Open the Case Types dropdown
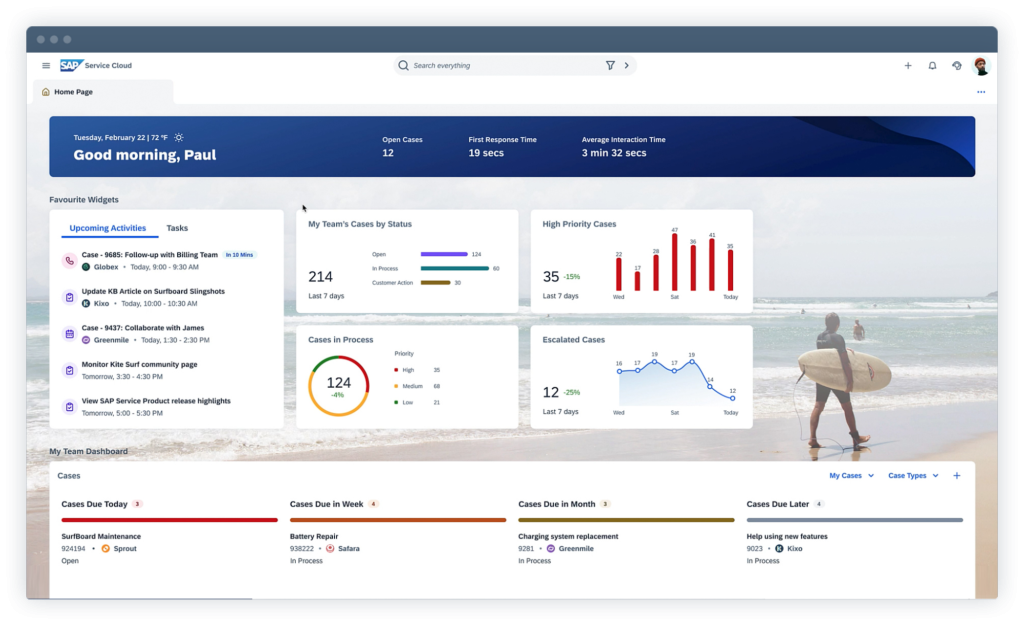The height and width of the screenshot is (625, 1024). [913, 476]
